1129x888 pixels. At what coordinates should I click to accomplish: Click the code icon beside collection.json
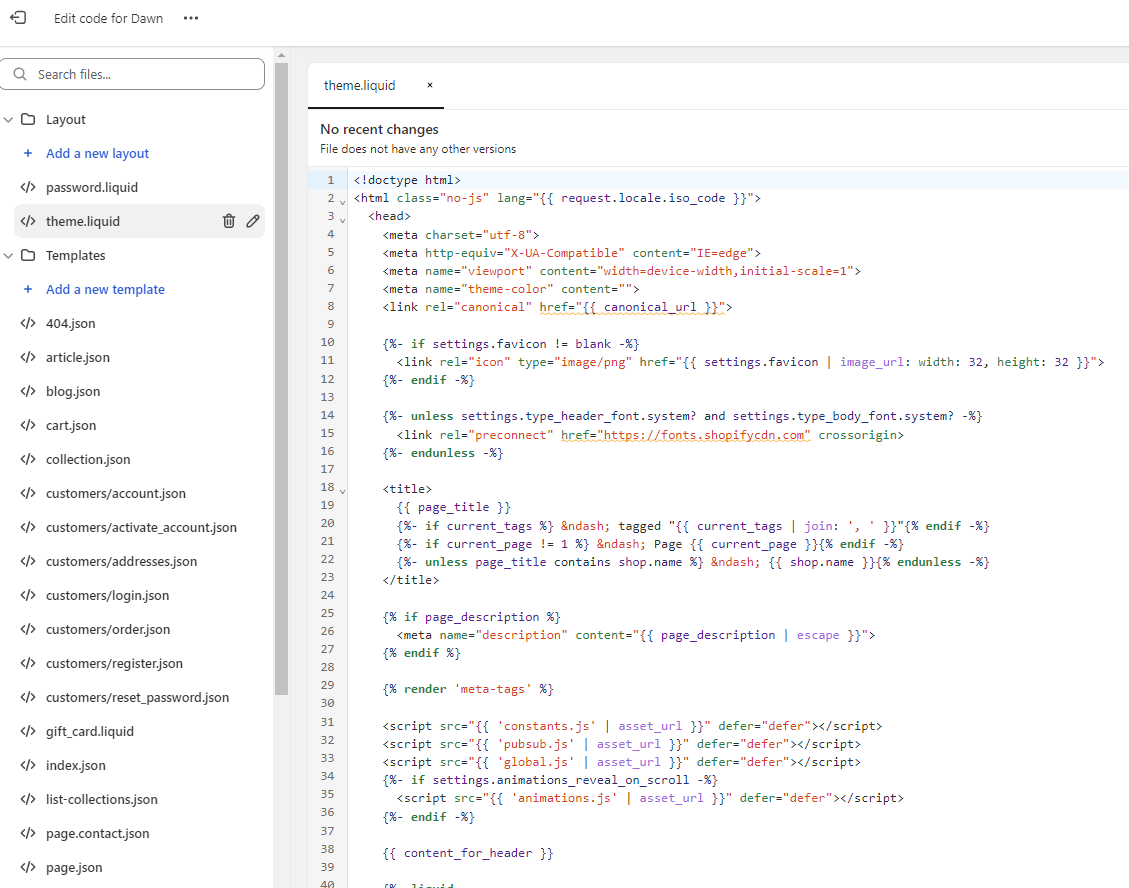28,459
